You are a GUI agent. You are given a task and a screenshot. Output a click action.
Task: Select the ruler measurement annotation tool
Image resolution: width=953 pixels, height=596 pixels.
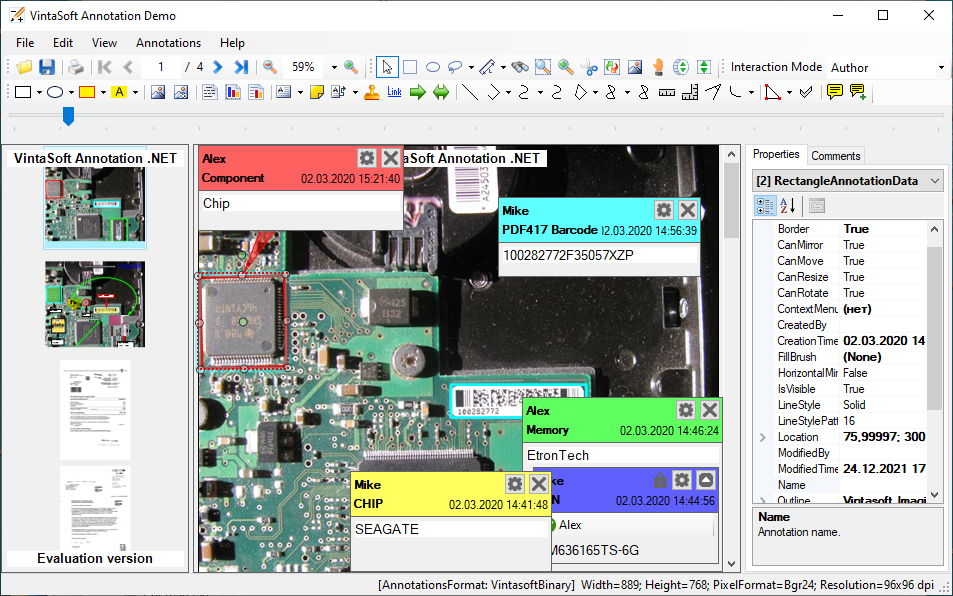point(667,93)
